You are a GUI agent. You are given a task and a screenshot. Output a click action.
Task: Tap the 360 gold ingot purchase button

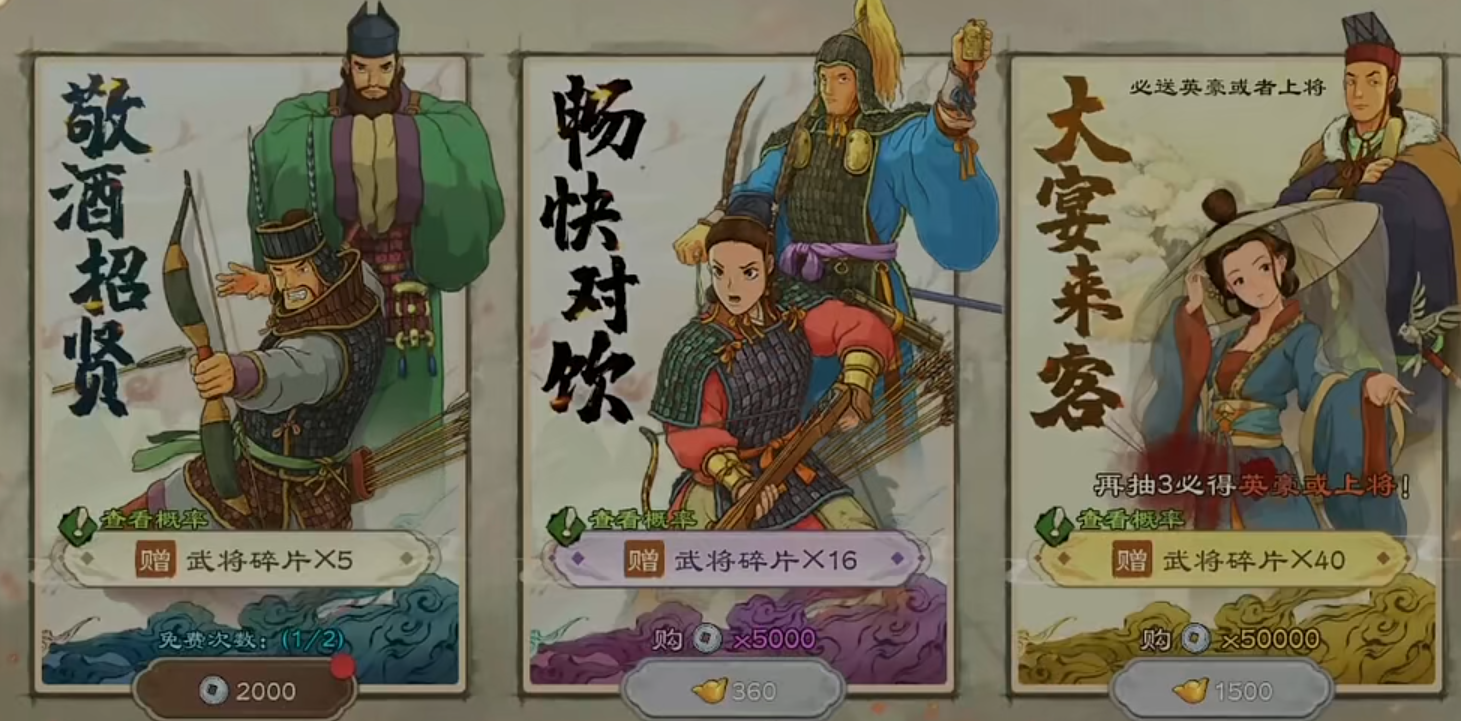[x=732, y=690]
